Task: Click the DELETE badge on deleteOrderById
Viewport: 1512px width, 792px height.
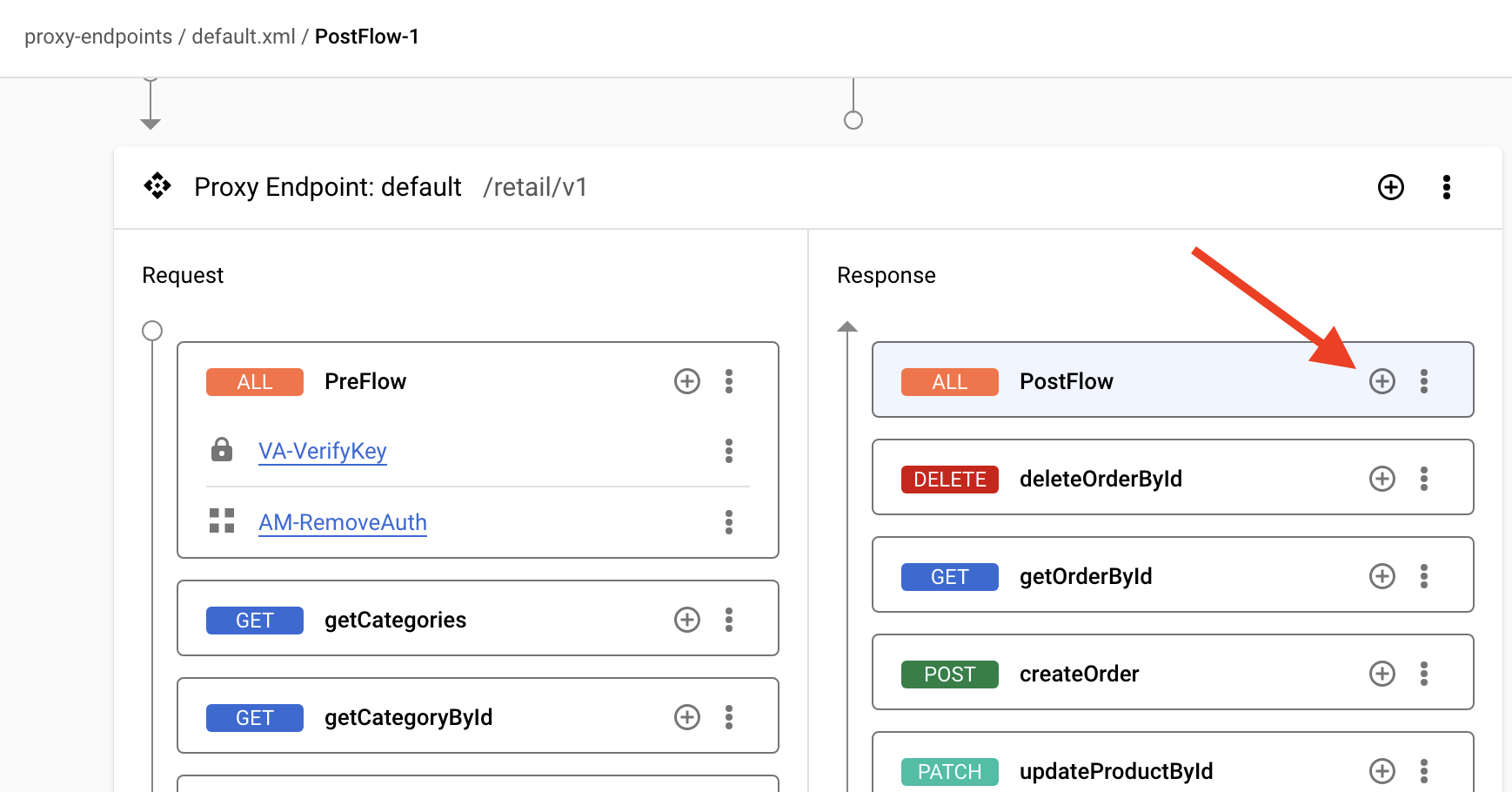Action: [950, 480]
